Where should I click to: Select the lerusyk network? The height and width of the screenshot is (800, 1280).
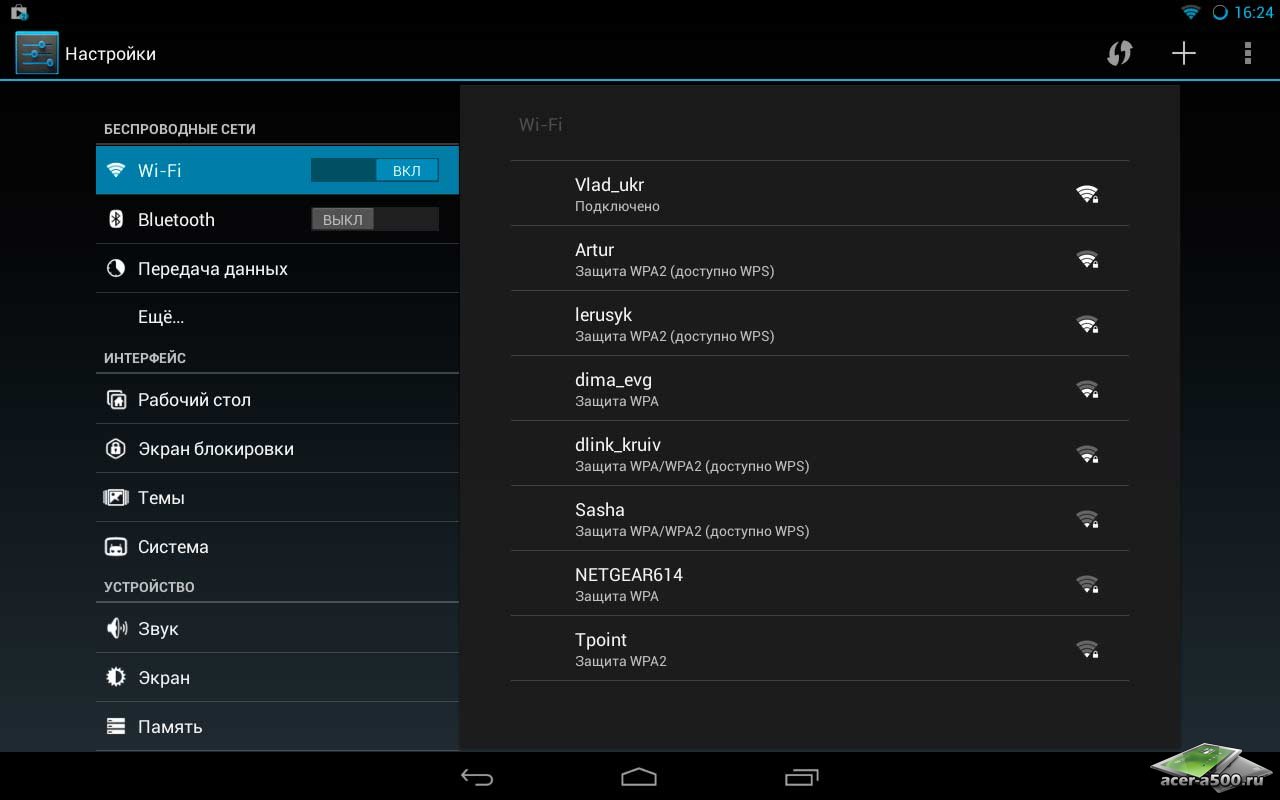click(820, 324)
